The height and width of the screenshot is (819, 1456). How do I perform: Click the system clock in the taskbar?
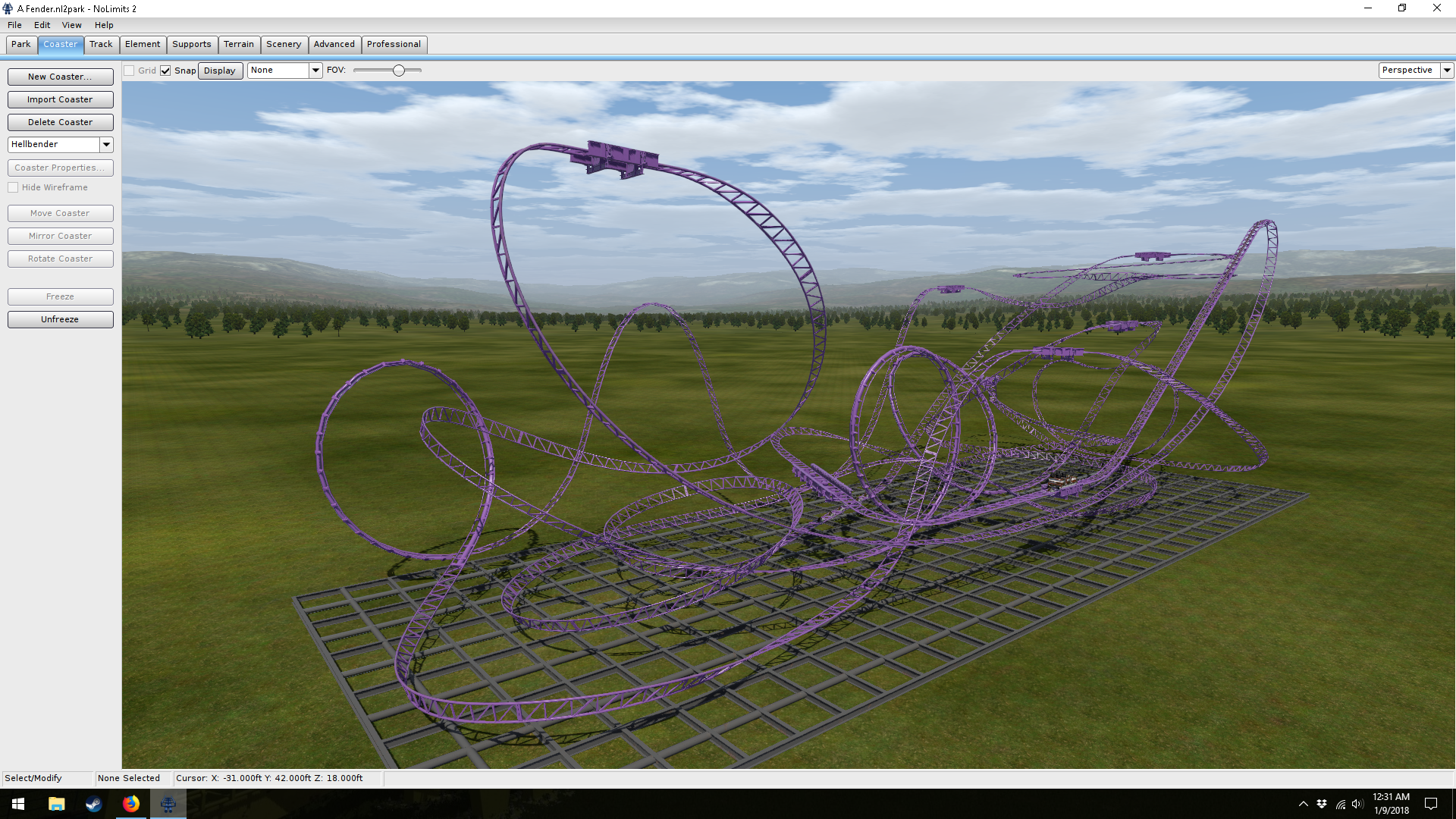point(1391,804)
